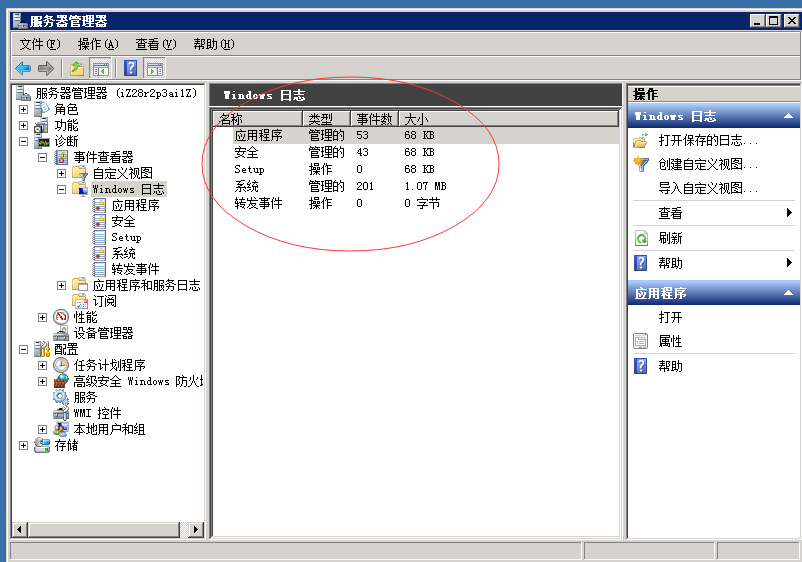Screen dimensions: 802x562
Task: Click the 服务 gear icon in the tree
Action: [x=61, y=397]
